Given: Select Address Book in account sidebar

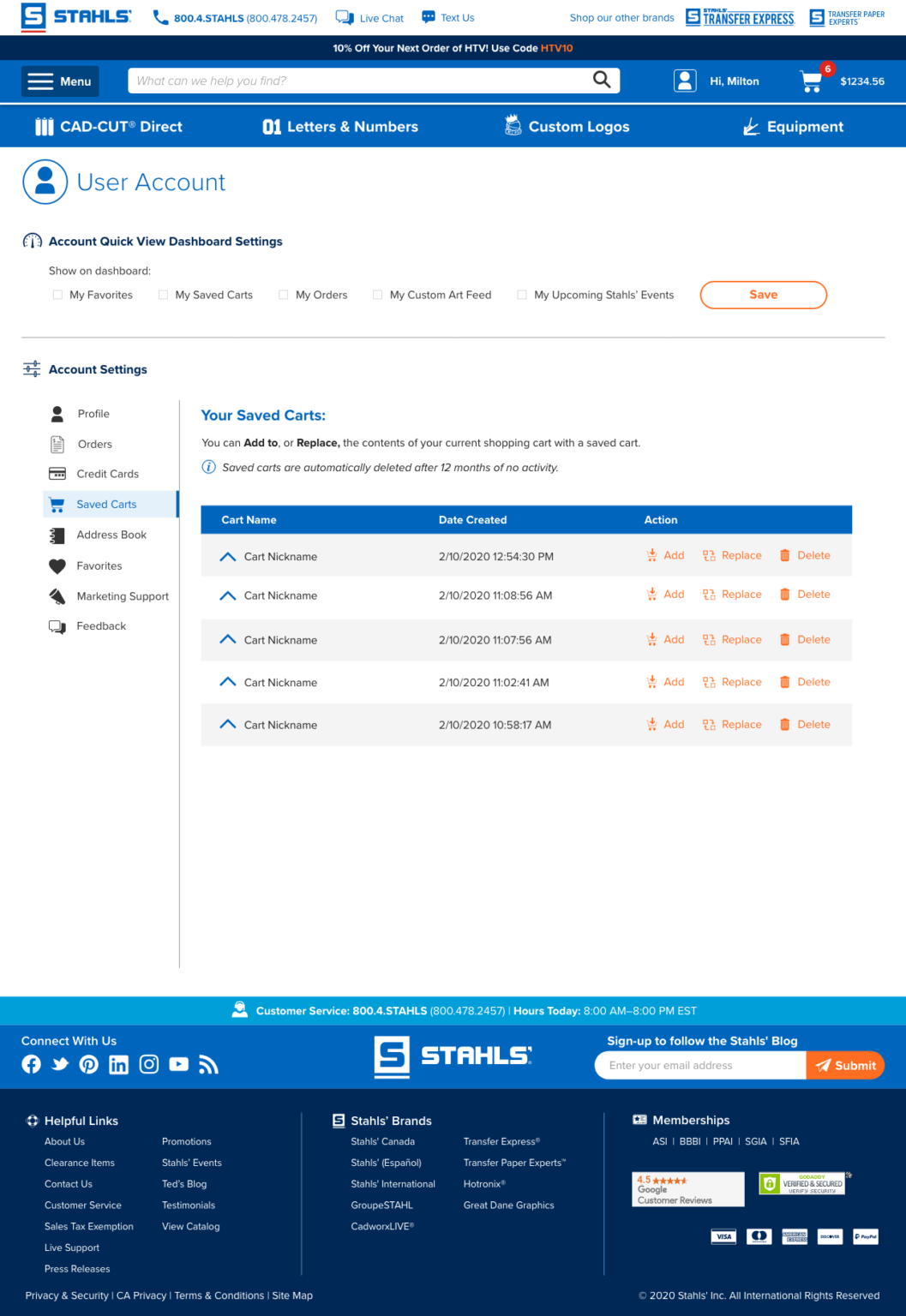Looking at the screenshot, I should click(x=111, y=535).
